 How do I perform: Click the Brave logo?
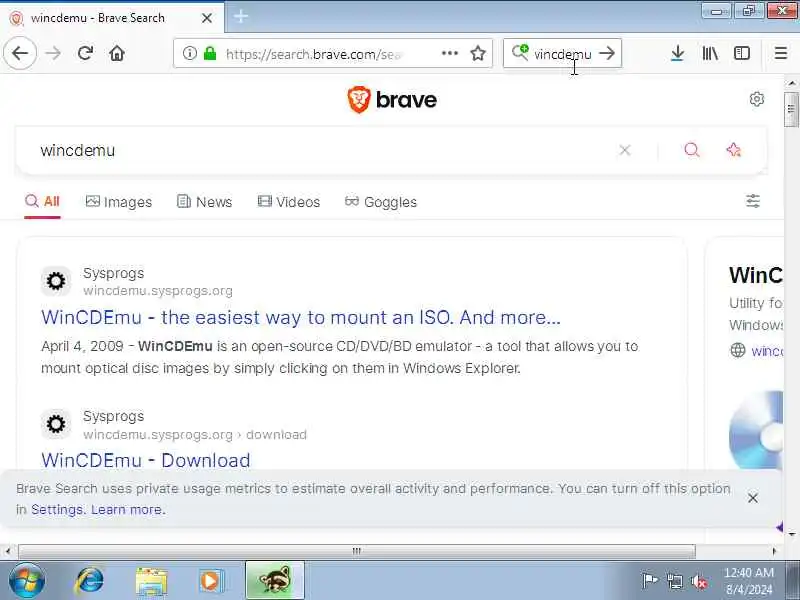coord(392,99)
